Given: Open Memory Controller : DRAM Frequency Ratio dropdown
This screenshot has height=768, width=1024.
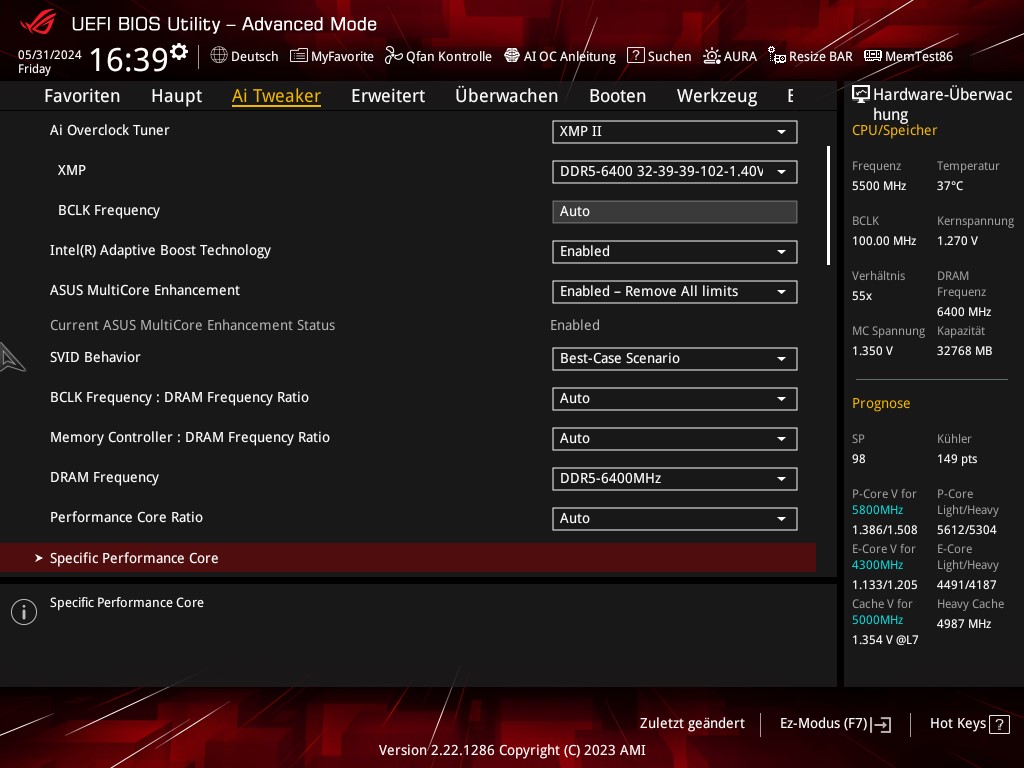Looking at the screenshot, I should pos(675,438).
